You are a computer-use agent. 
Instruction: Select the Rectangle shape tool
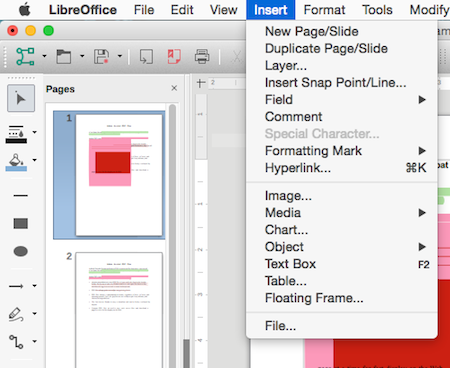(x=21, y=223)
